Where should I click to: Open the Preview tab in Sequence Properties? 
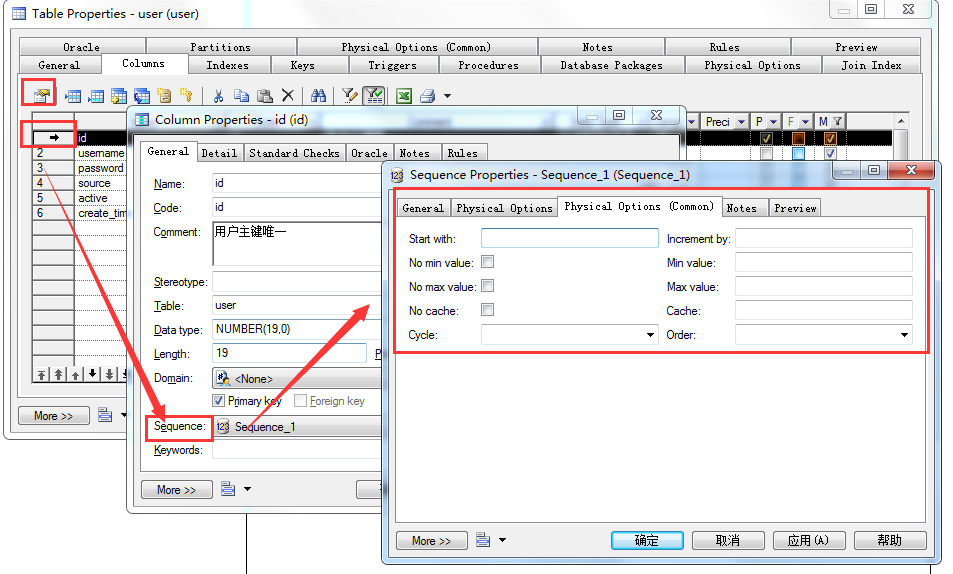coord(795,208)
